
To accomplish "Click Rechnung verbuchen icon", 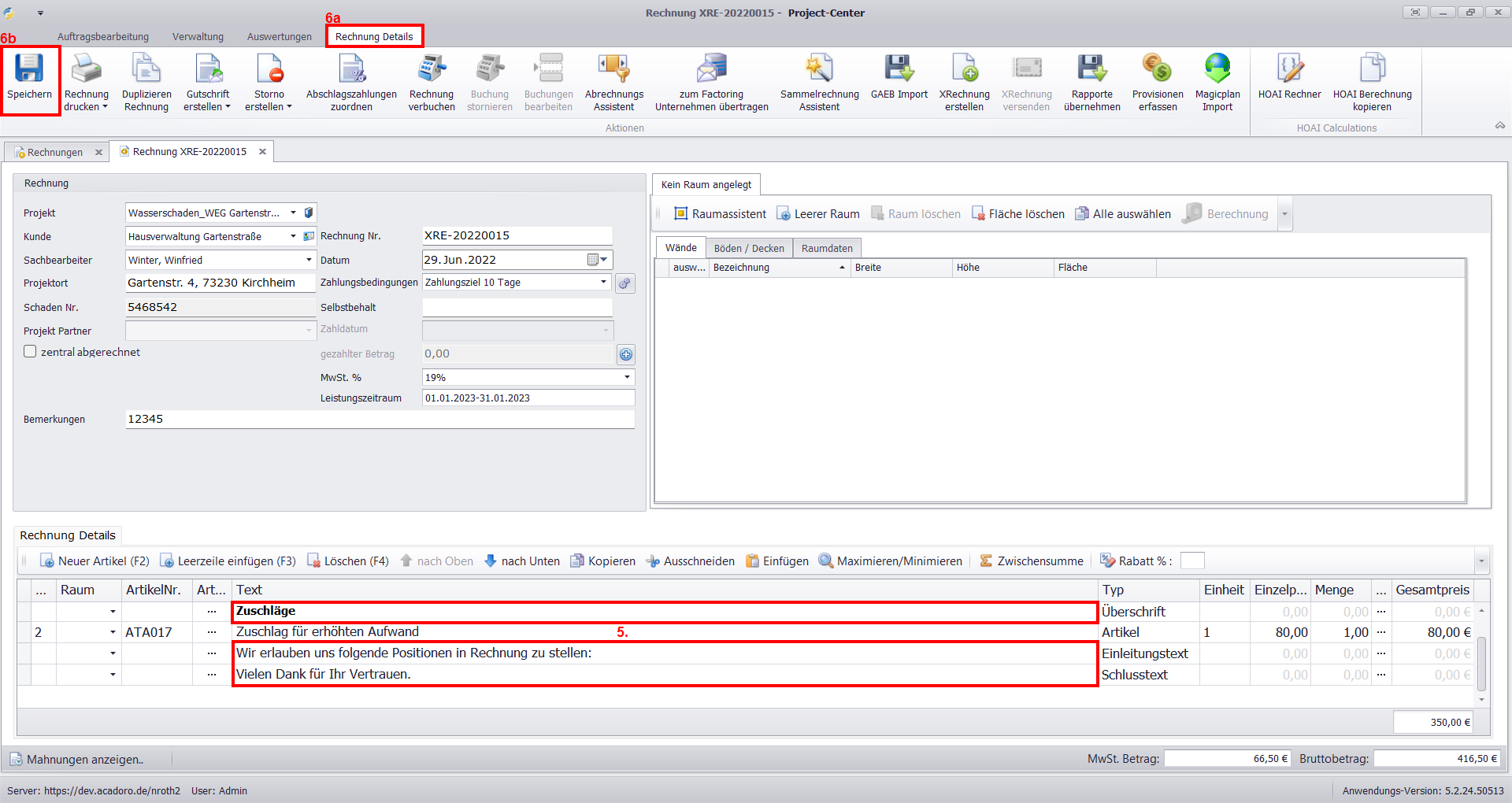I will pyautogui.click(x=432, y=69).
